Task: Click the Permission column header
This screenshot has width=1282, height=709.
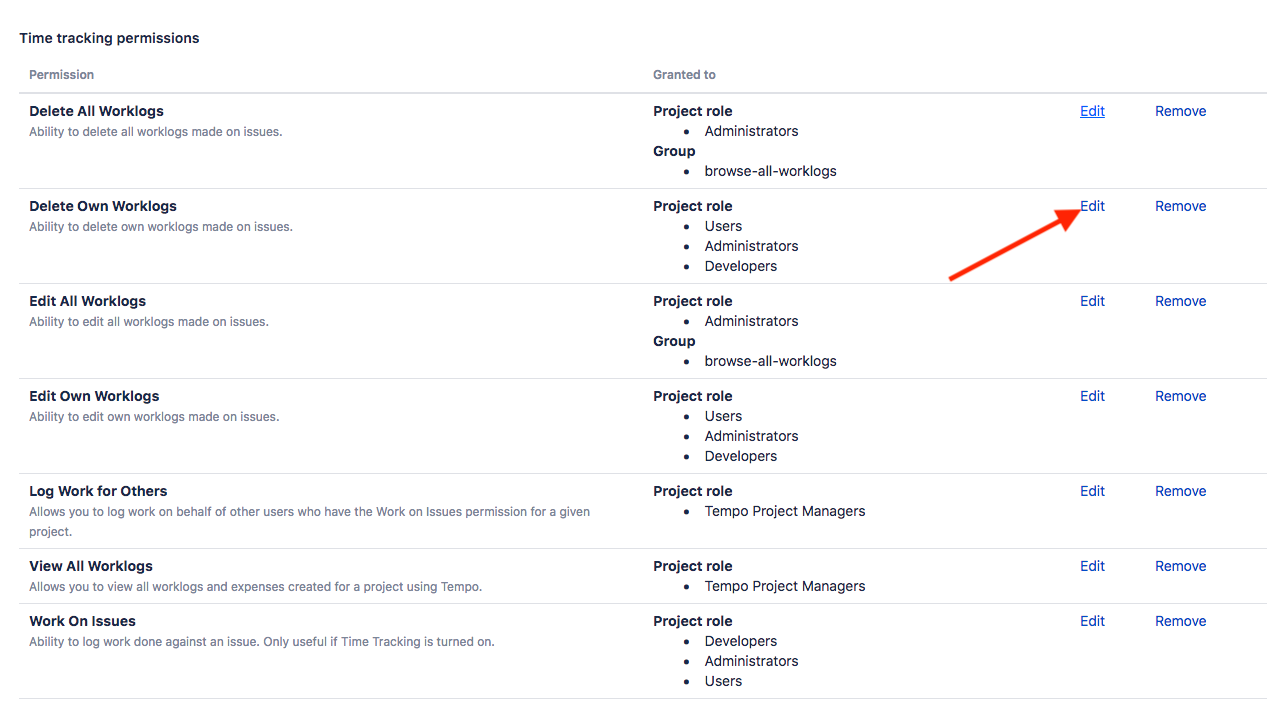Action: coord(61,75)
